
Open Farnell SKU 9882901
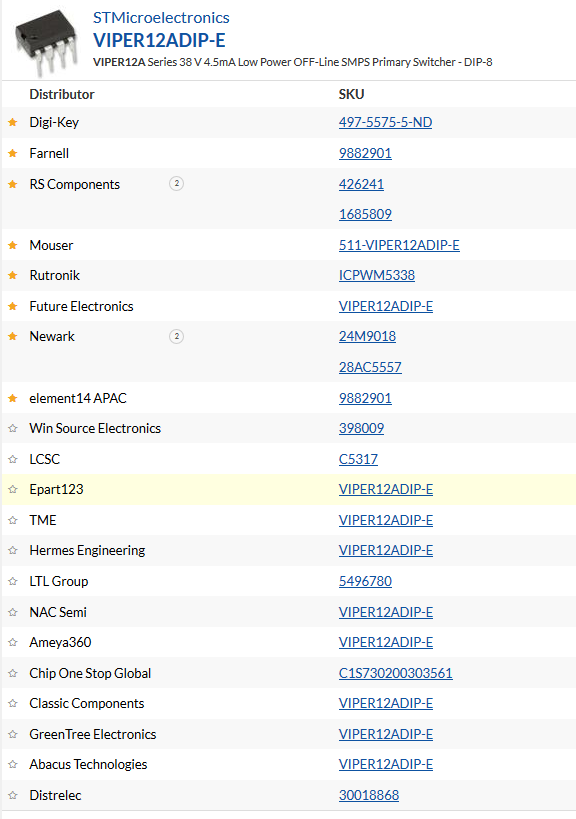(365, 153)
